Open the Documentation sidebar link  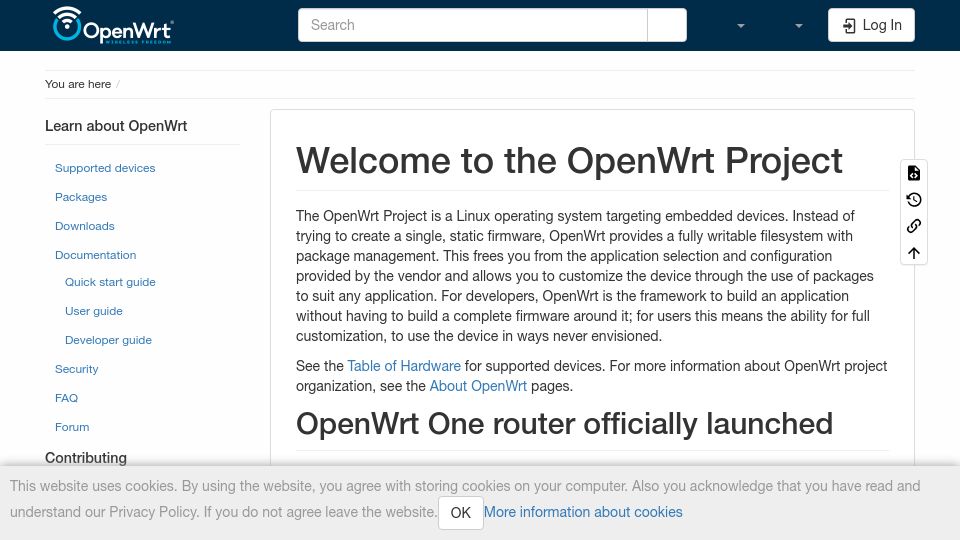point(96,255)
